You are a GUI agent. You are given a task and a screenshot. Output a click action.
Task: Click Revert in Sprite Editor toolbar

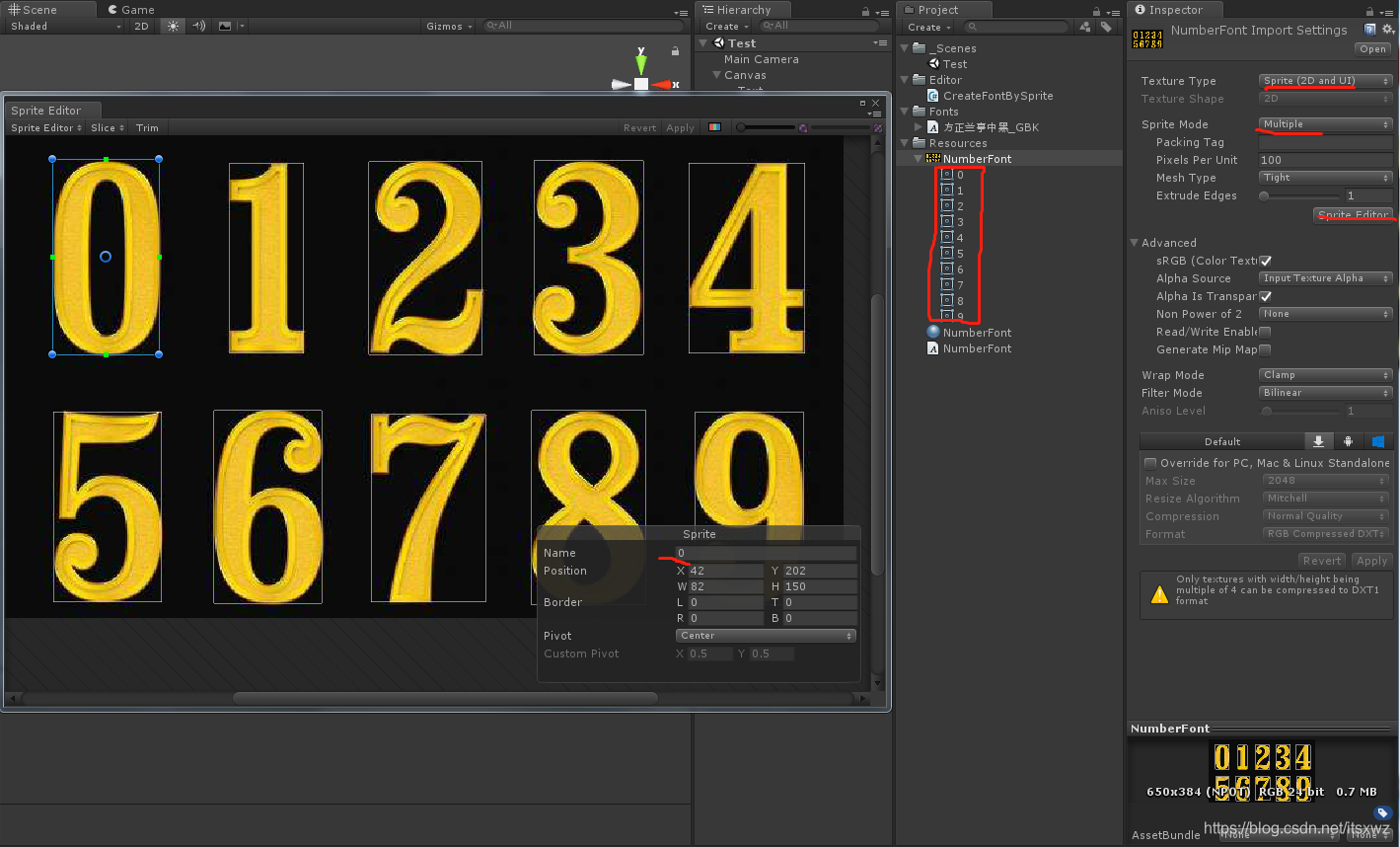[639, 127]
